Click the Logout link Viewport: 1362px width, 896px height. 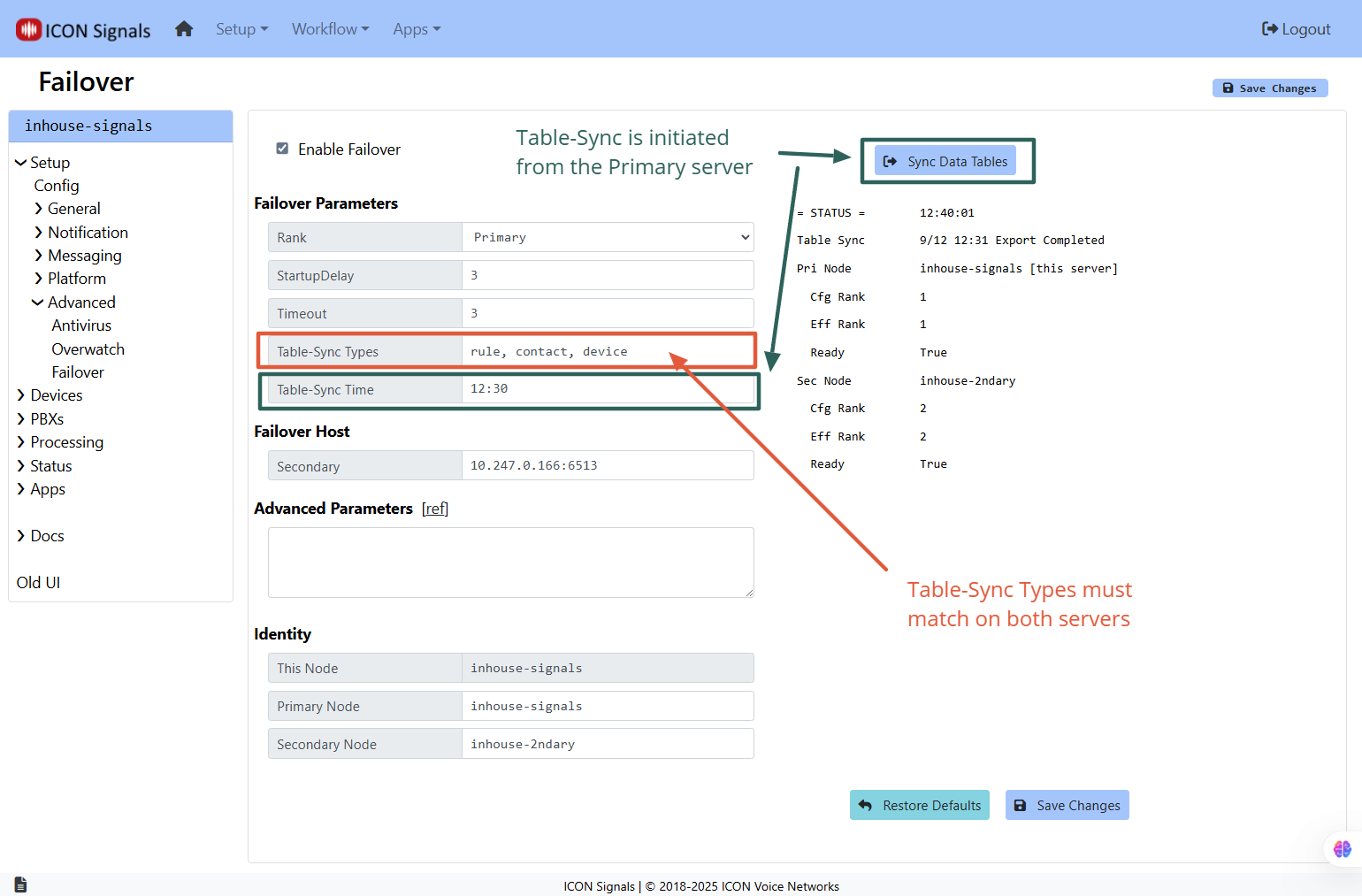pyautogui.click(x=1296, y=29)
